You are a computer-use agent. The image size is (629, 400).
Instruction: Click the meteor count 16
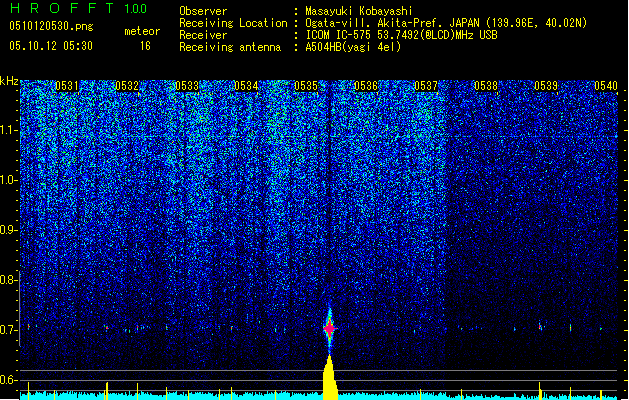[145, 46]
